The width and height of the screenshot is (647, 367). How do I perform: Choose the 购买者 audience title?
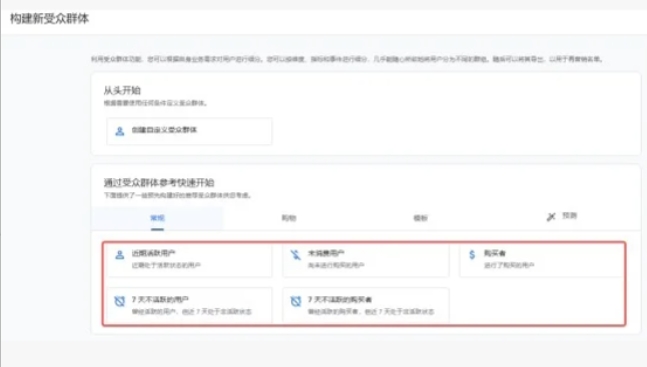(x=495, y=253)
